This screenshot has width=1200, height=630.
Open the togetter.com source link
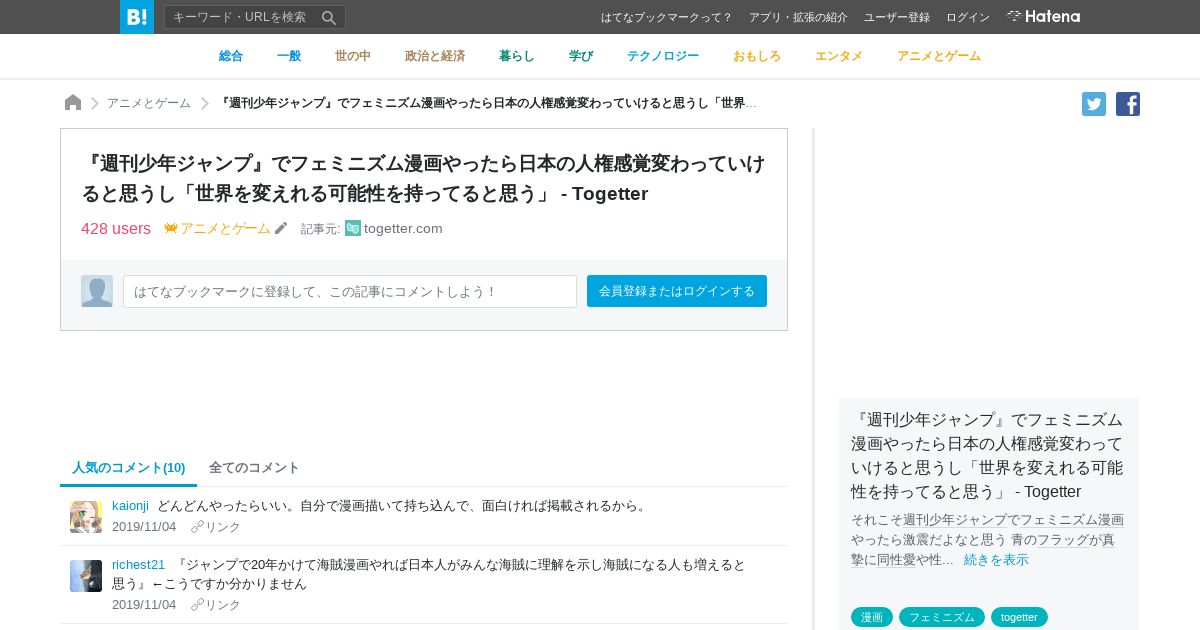pyautogui.click(x=403, y=228)
